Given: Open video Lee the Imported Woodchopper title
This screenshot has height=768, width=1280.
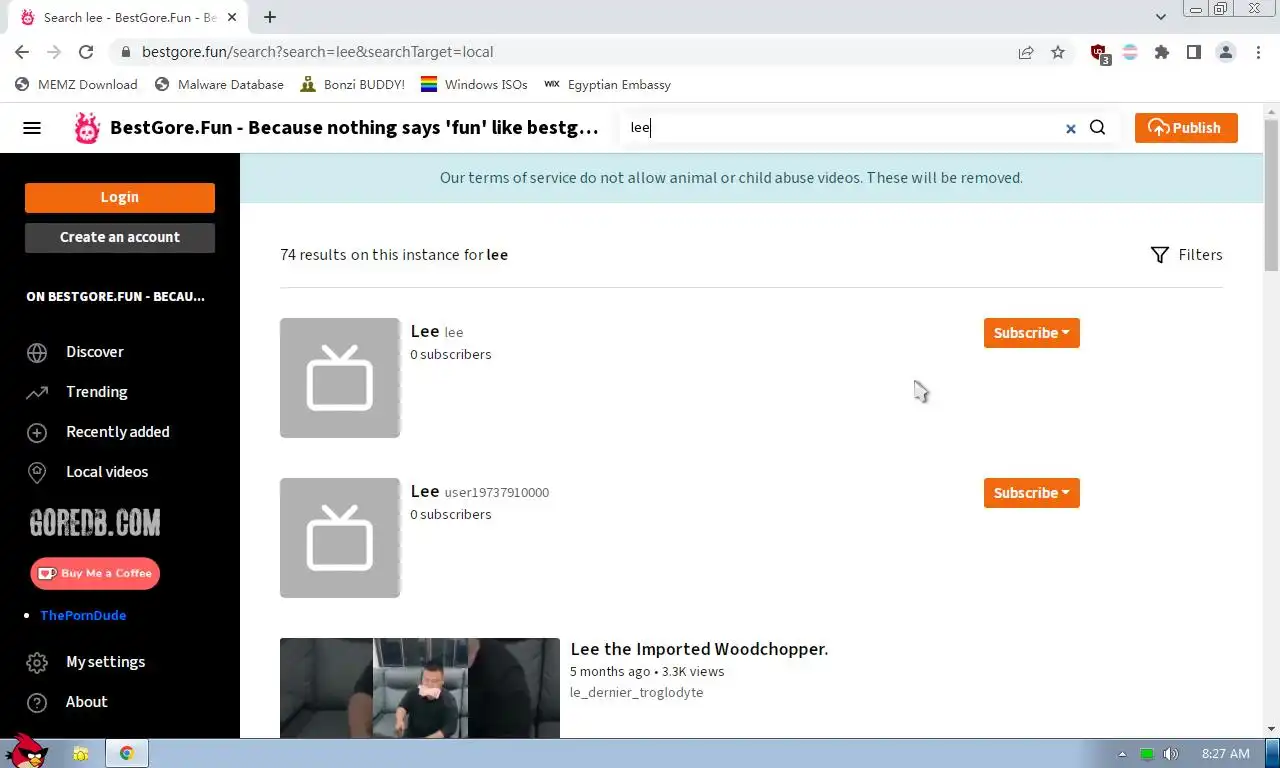Looking at the screenshot, I should [699, 649].
